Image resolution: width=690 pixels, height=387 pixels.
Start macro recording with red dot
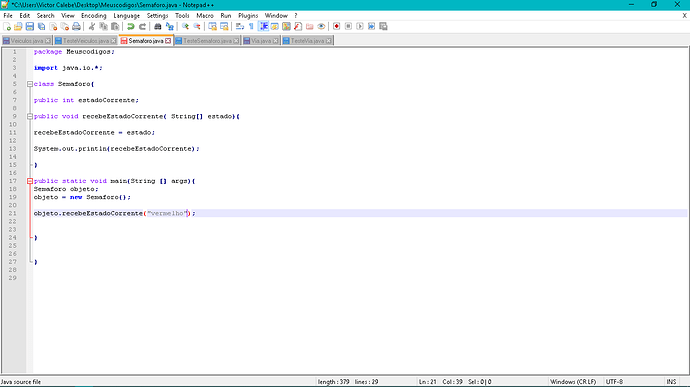337,26
